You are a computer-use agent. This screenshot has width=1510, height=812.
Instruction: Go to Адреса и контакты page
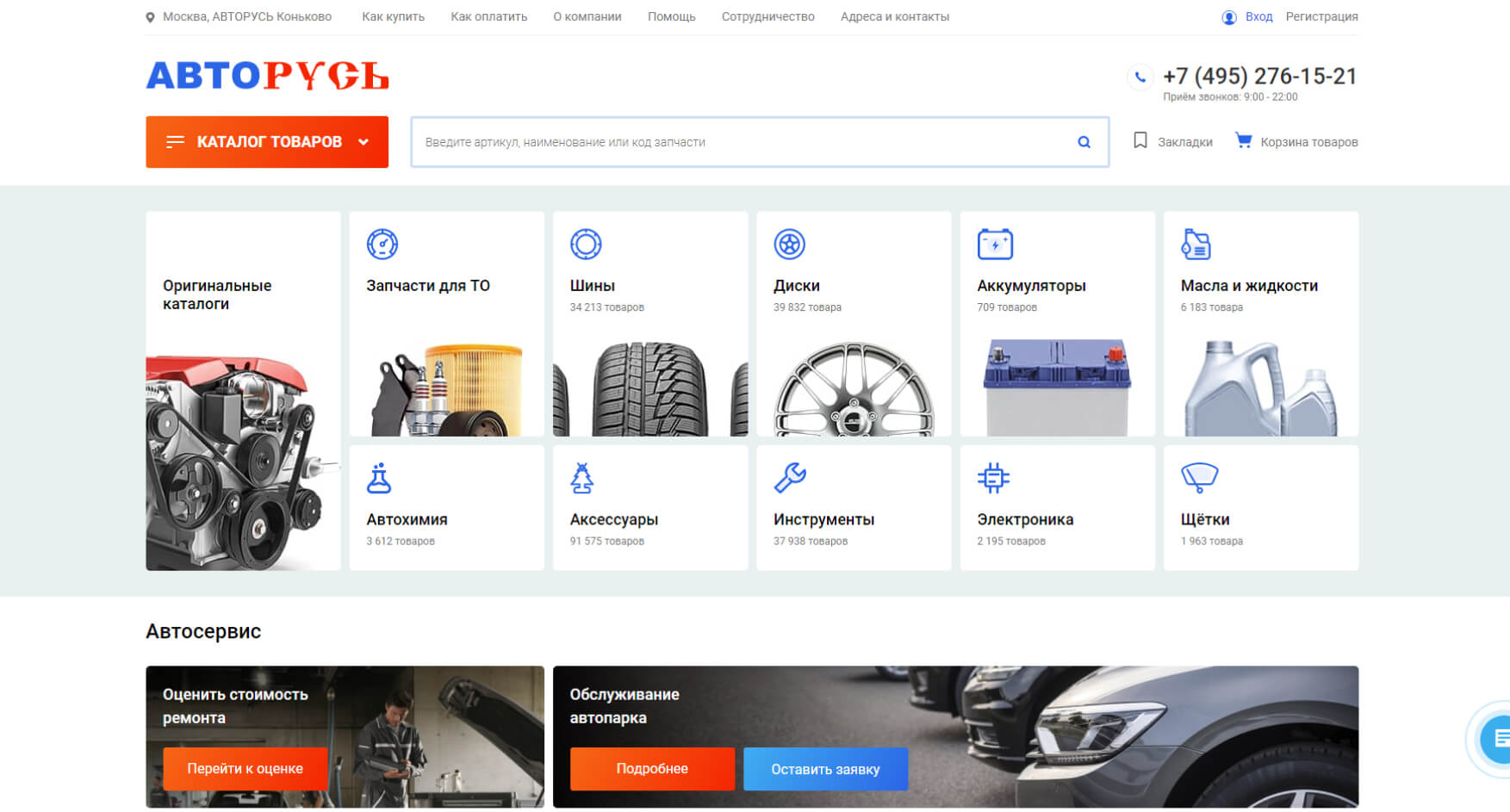(x=894, y=17)
